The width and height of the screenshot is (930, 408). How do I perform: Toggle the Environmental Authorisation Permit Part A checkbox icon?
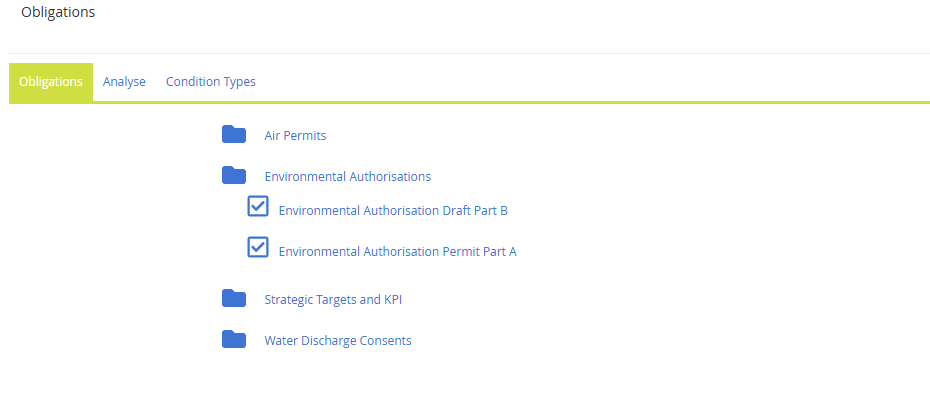[x=258, y=247]
